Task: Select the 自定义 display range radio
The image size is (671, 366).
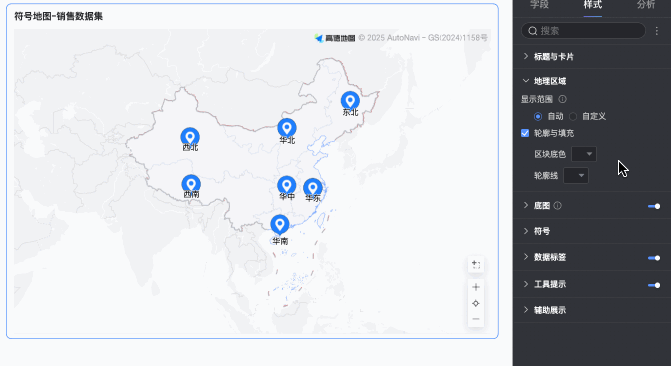Action: tap(573, 116)
